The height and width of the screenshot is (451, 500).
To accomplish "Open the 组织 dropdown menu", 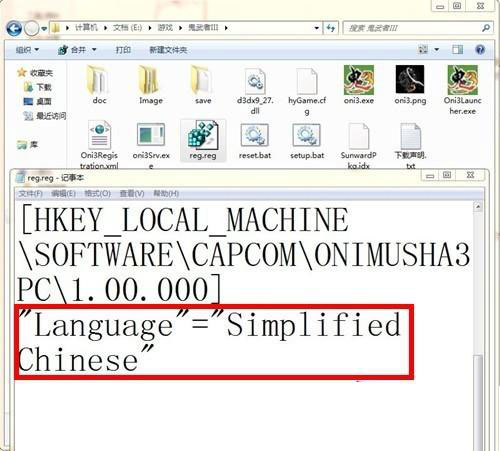I will (x=27, y=50).
